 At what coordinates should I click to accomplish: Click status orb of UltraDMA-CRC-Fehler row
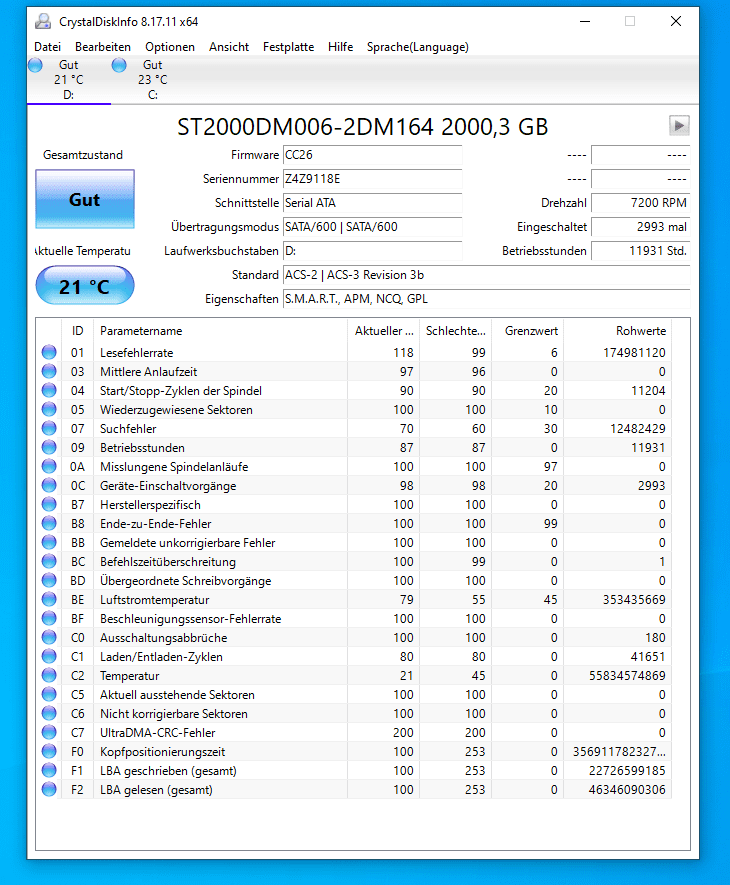[x=49, y=733]
